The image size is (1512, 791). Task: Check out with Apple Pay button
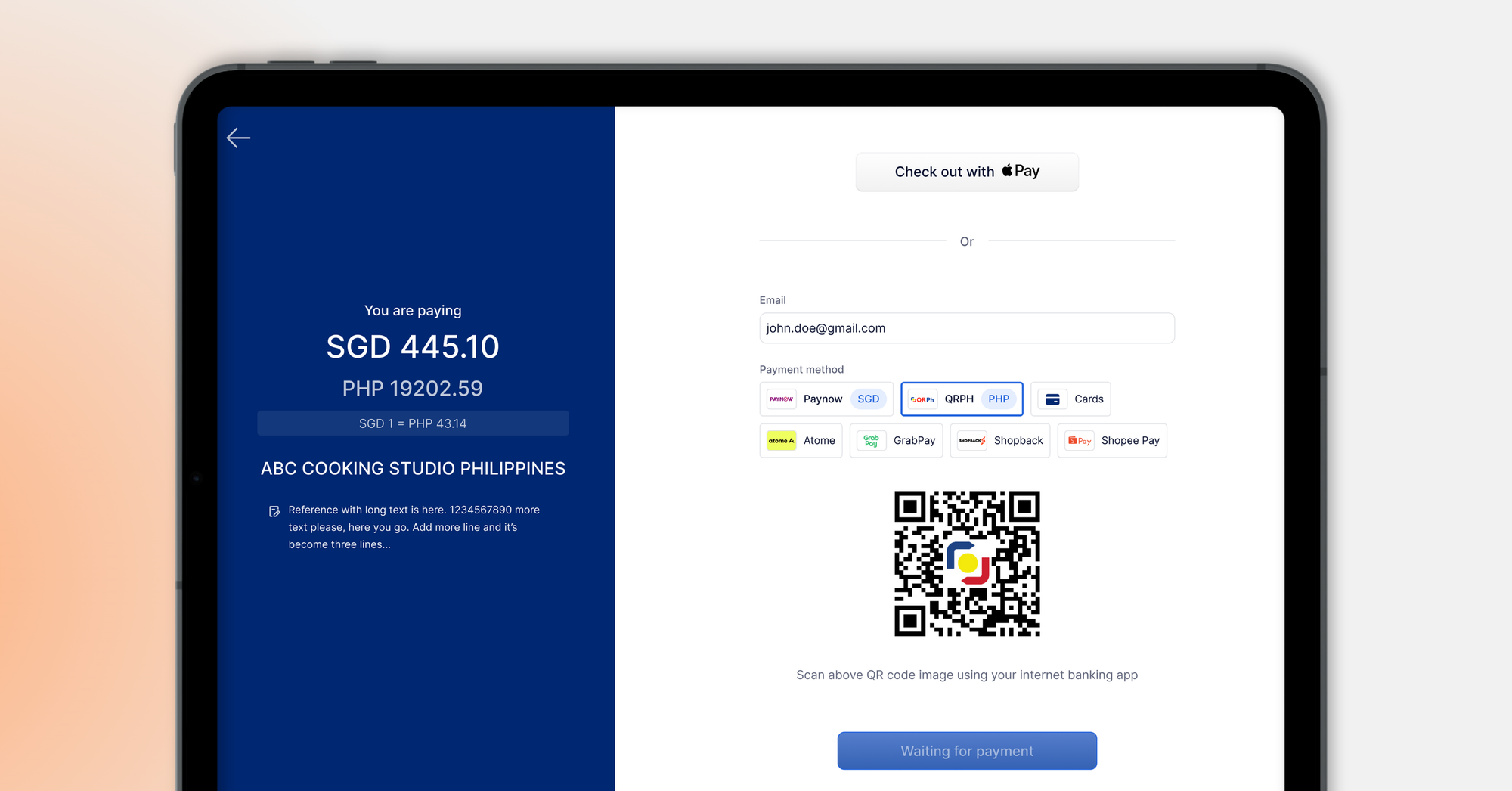967,172
